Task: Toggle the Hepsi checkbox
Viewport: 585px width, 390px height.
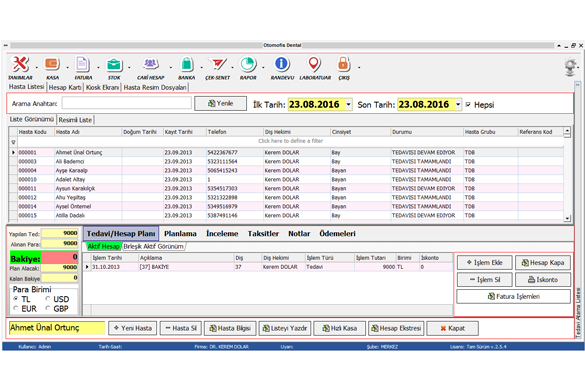Action: click(468, 104)
